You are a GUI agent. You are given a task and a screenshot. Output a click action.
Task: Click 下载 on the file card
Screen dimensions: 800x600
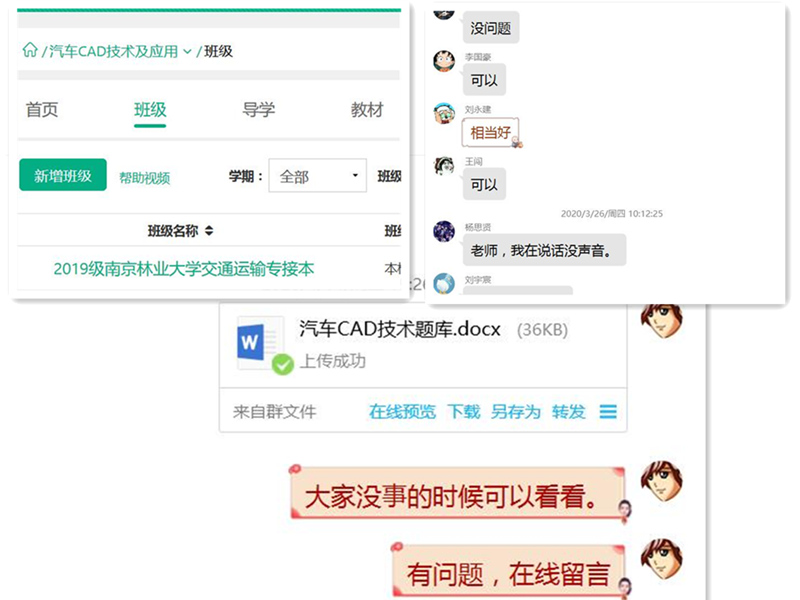click(x=464, y=411)
